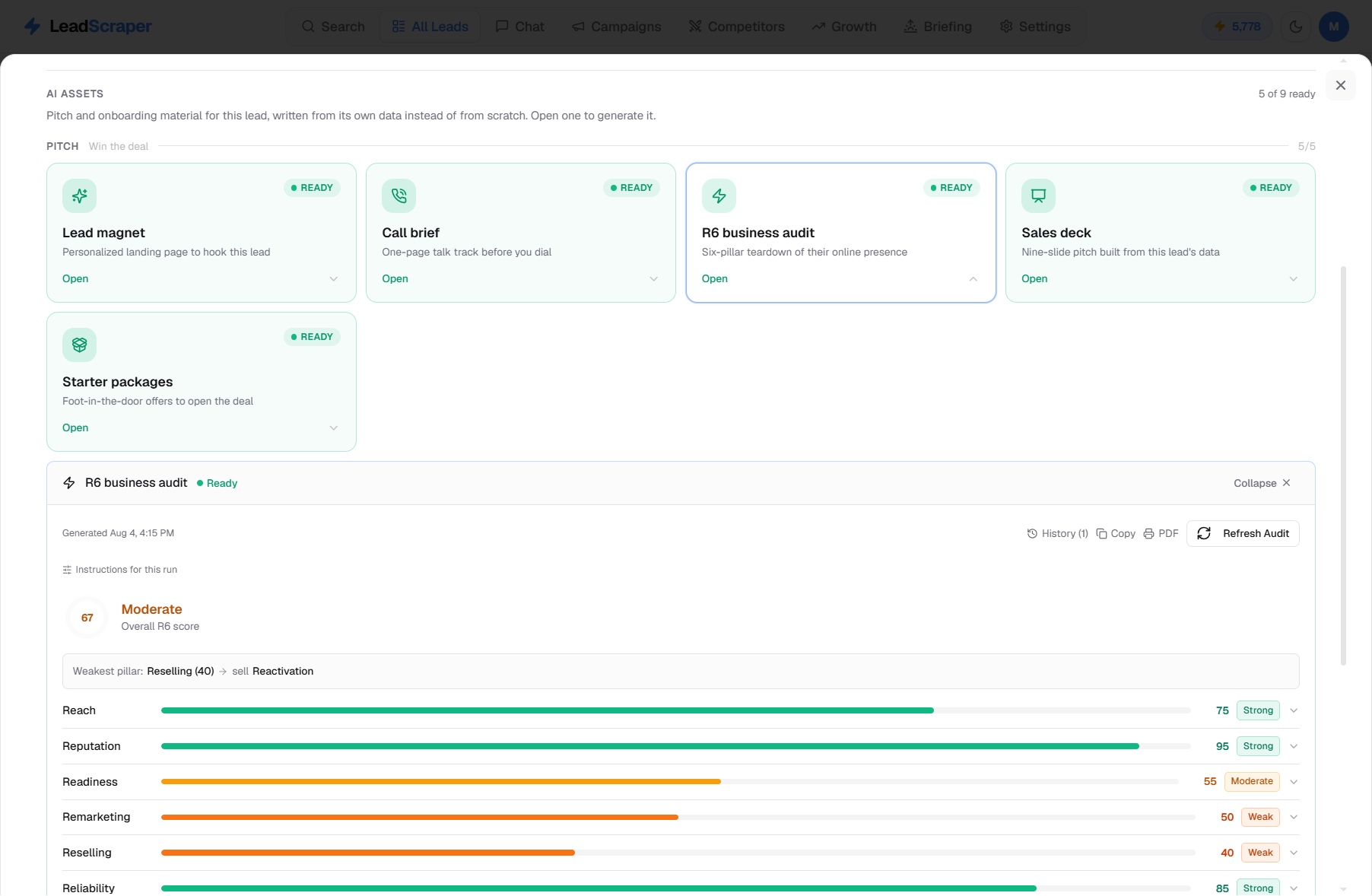Click the READY badge on Sales deck
The width and height of the screenshot is (1372, 896).
tap(1271, 188)
